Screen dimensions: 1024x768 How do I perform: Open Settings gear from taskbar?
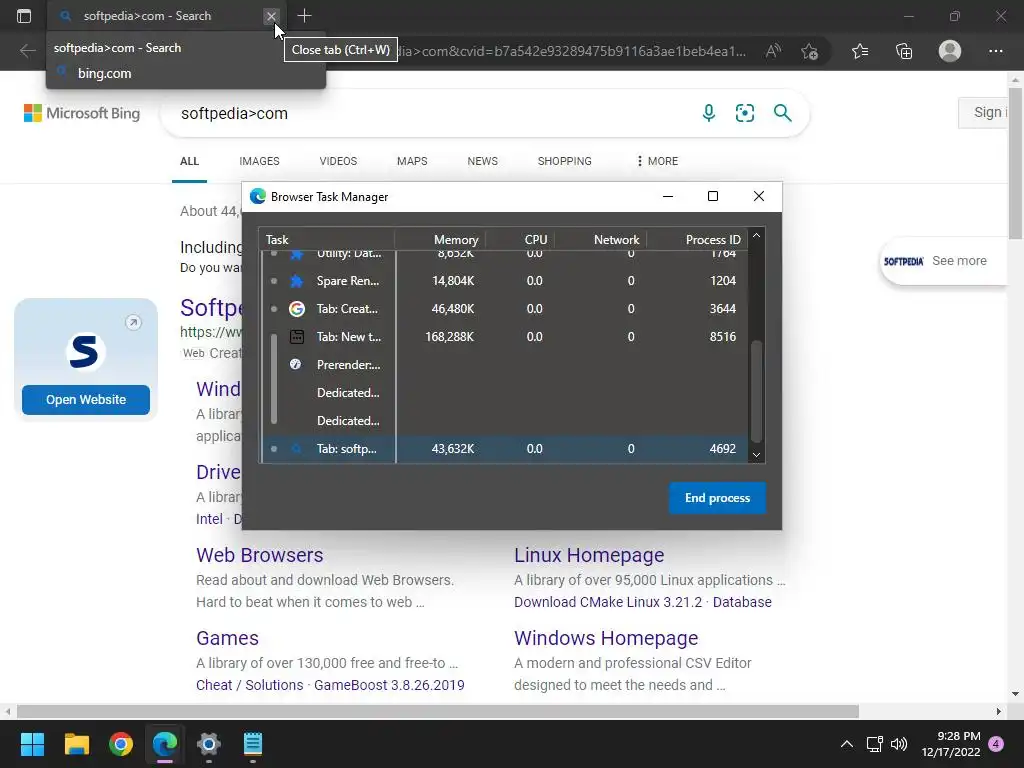(x=208, y=744)
